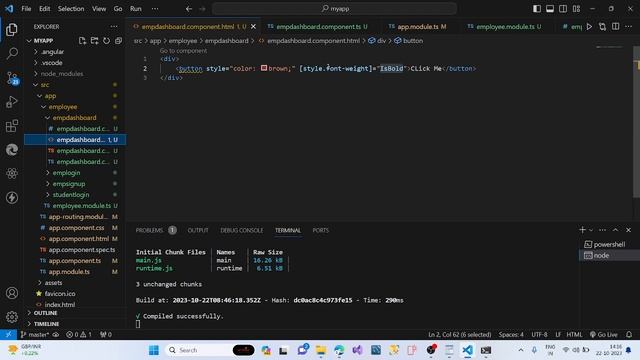Refresh the Explorer file tree
This screenshot has width=640, height=360.
click(x=106, y=40)
